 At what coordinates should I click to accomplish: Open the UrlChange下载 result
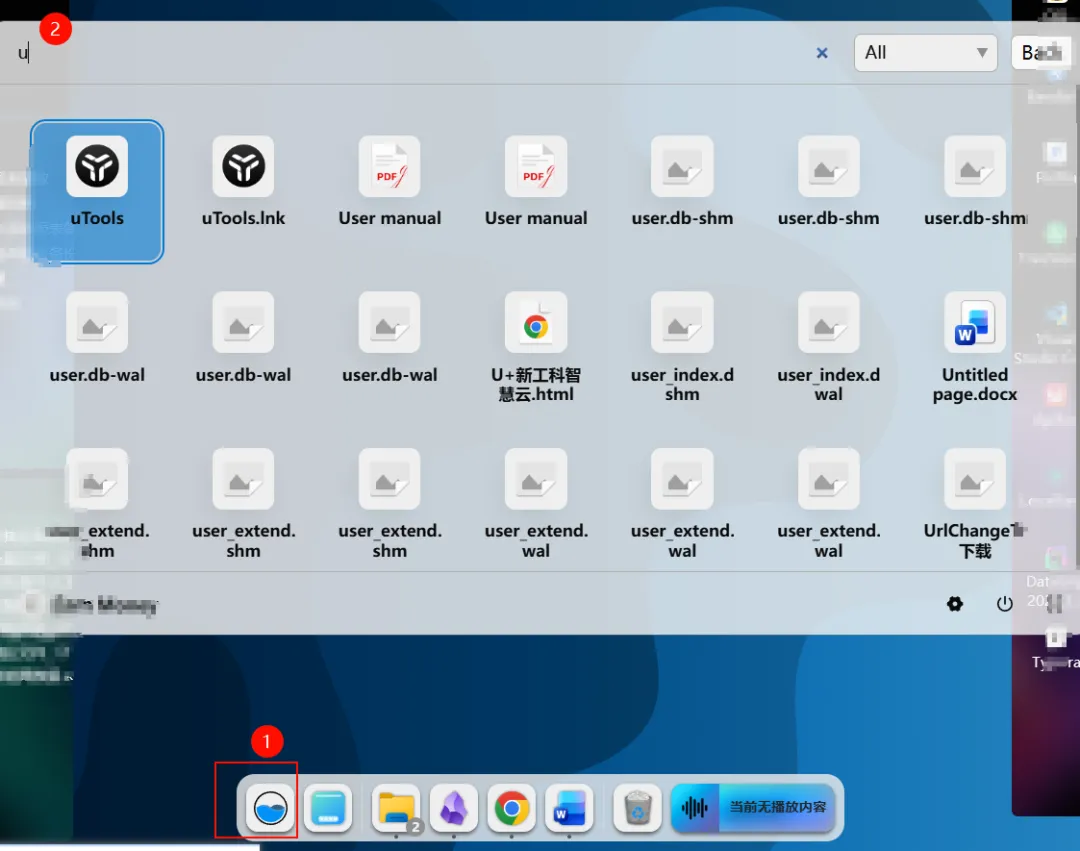click(975, 503)
